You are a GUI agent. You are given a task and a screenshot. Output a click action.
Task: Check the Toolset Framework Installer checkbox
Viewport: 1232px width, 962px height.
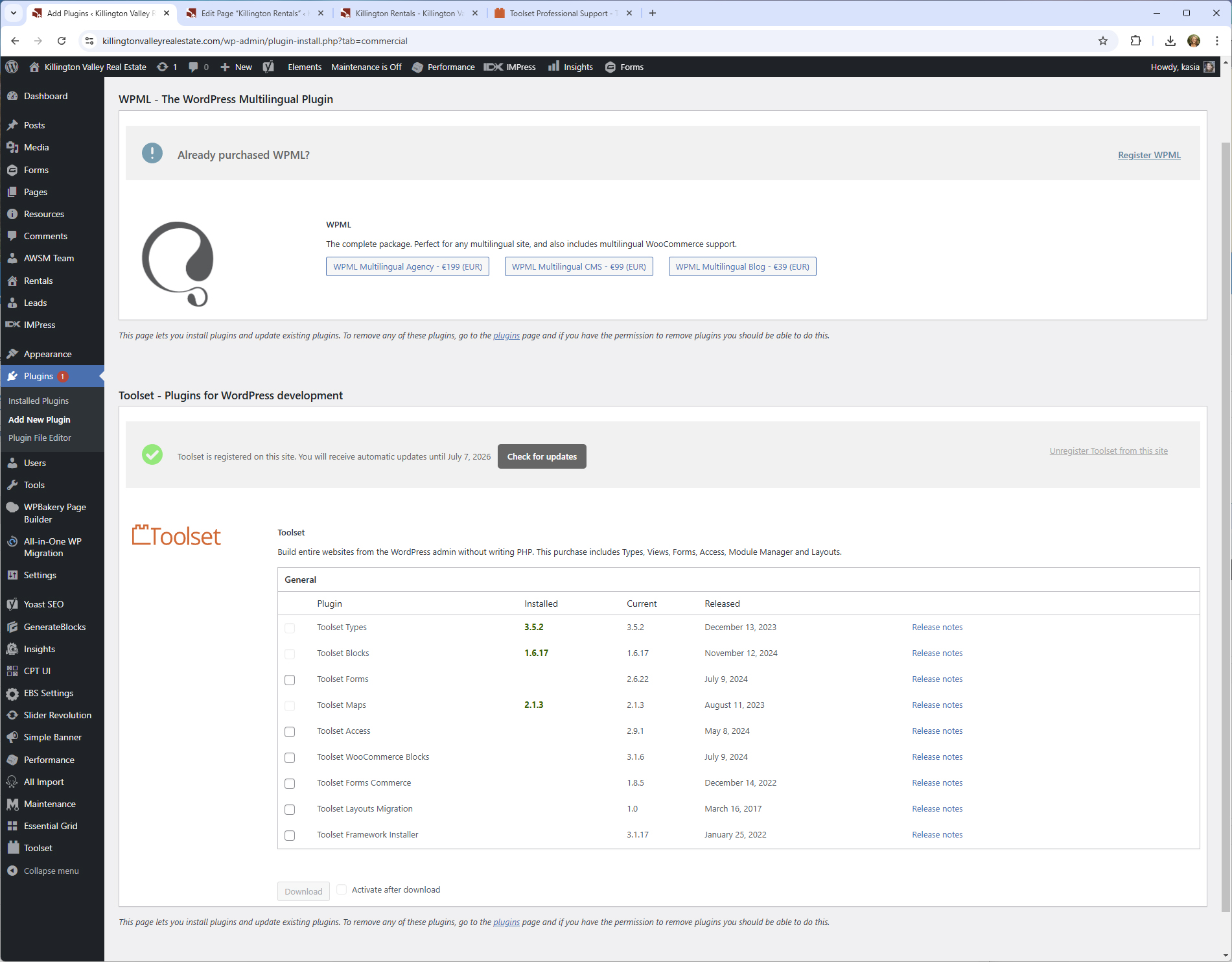point(290,836)
